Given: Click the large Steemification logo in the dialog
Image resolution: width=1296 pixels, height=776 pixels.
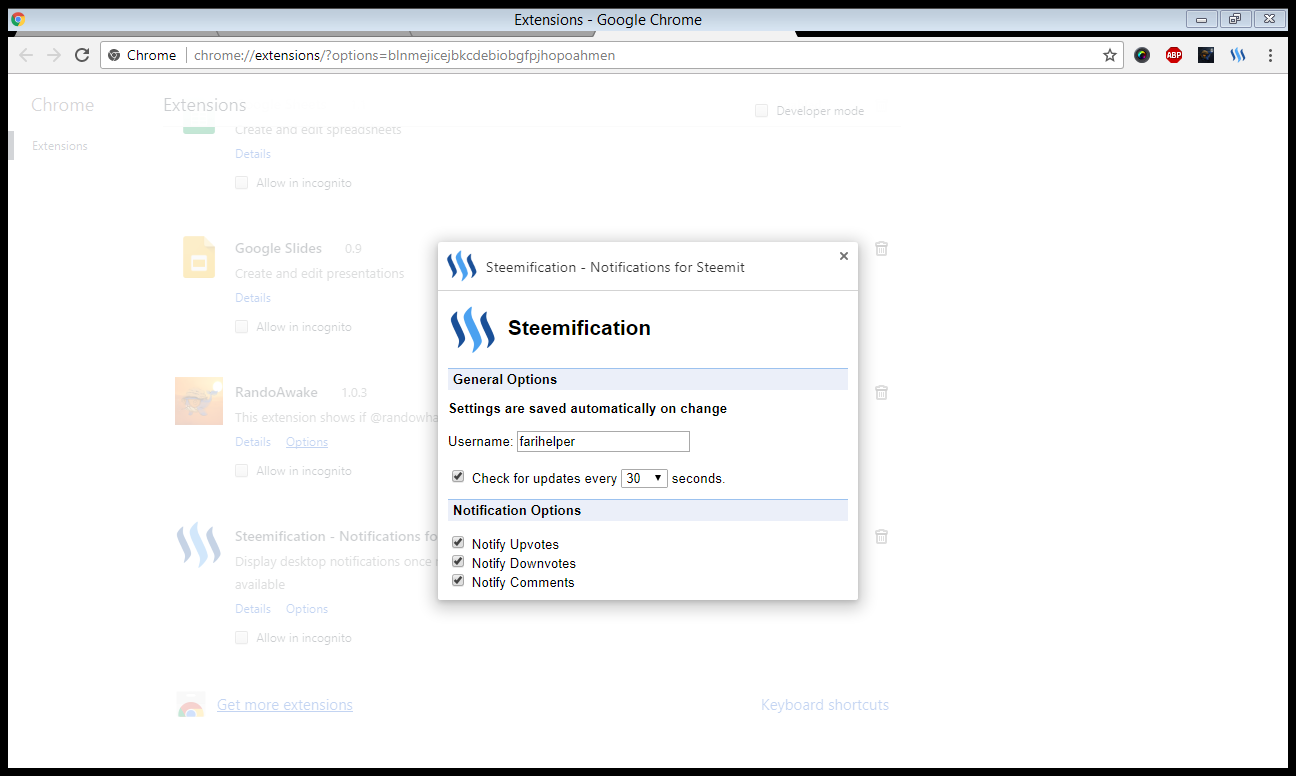Looking at the screenshot, I should [x=472, y=329].
